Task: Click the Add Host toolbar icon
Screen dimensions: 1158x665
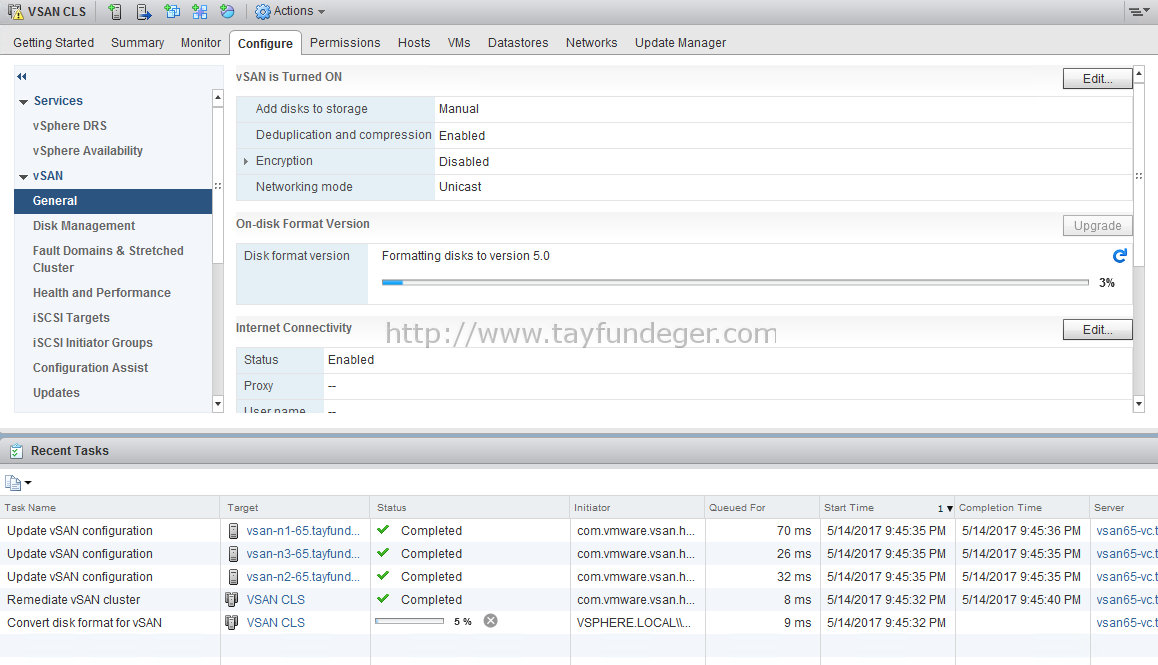Action: (114, 11)
